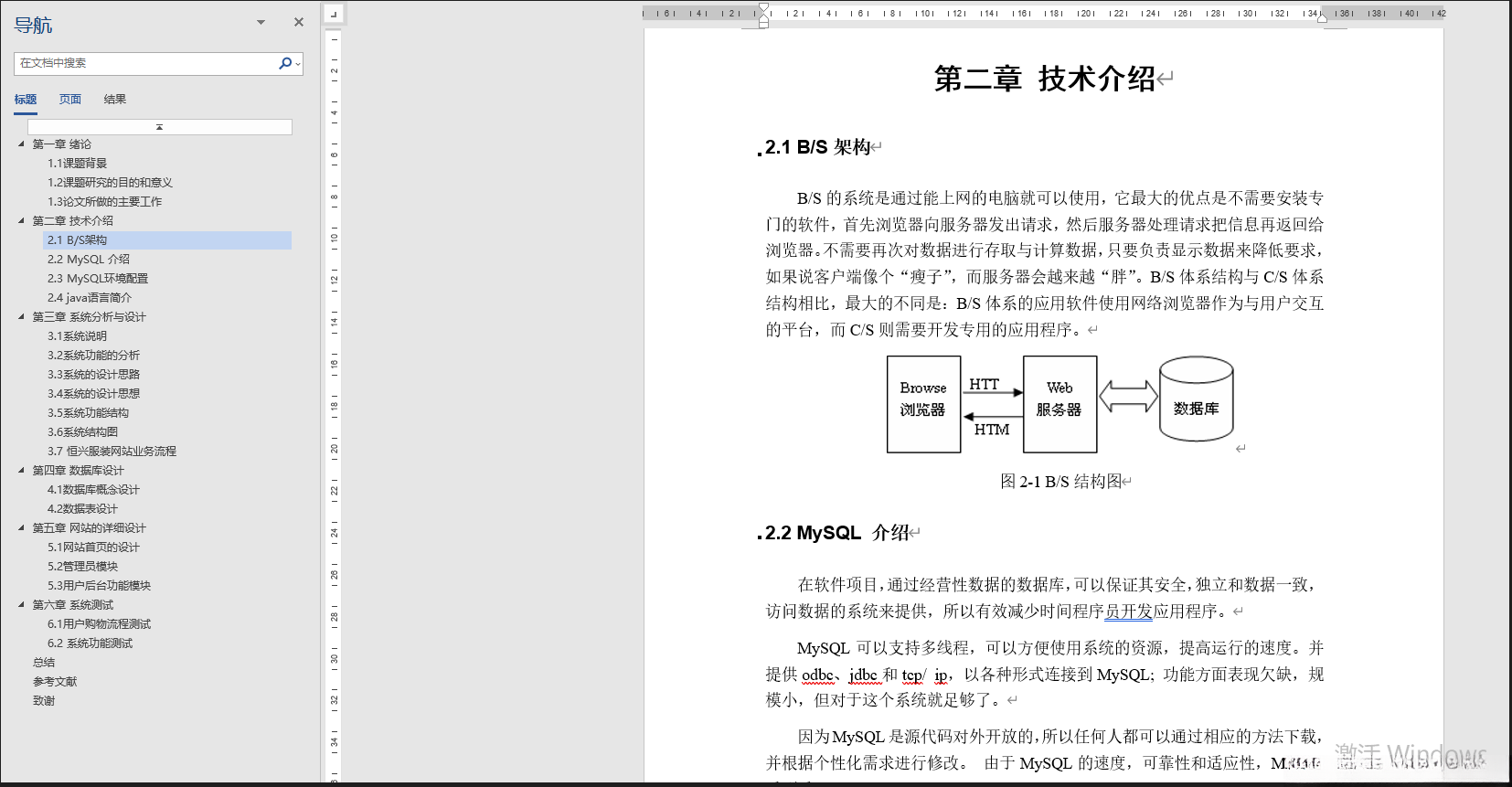Switch to the 结果 tab

115,100
